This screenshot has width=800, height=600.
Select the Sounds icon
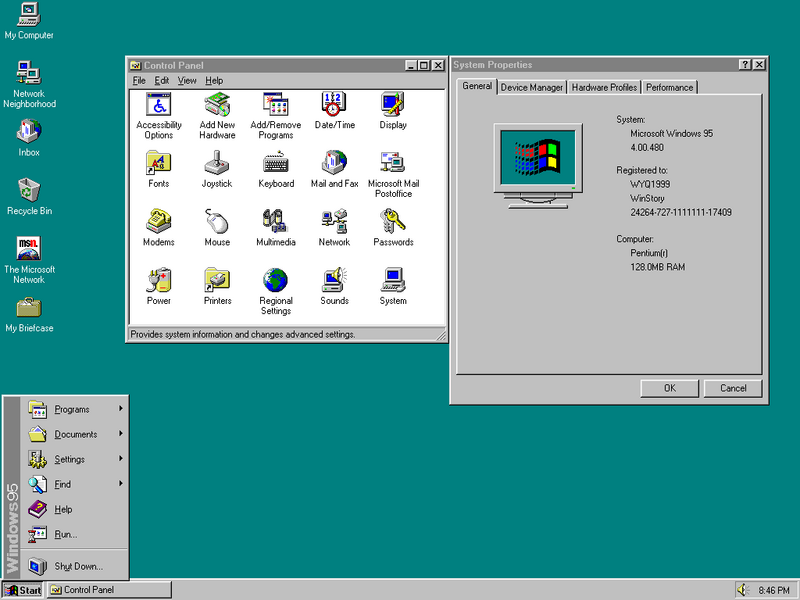[333, 281]
